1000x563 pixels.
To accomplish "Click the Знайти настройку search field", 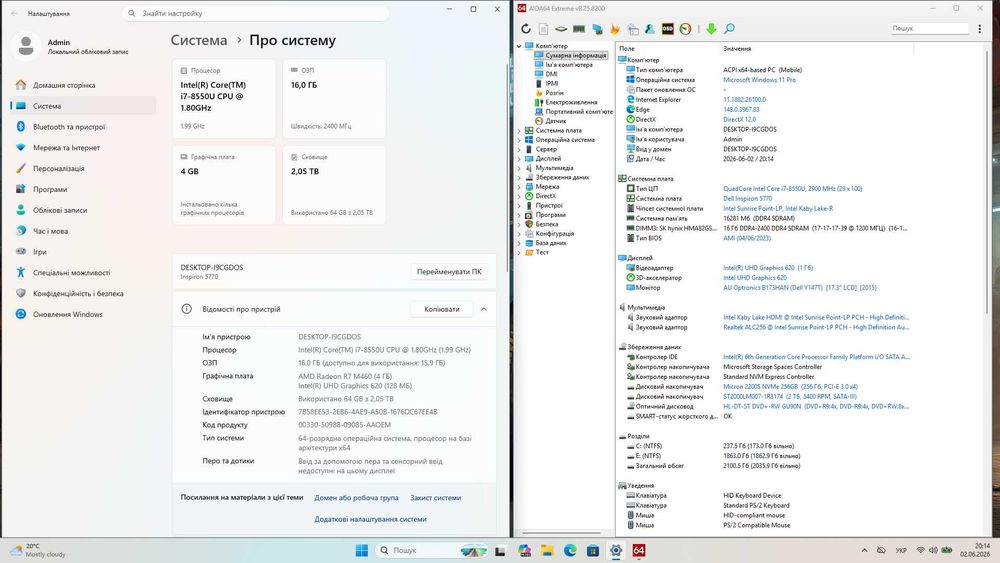I will point(256,13).
